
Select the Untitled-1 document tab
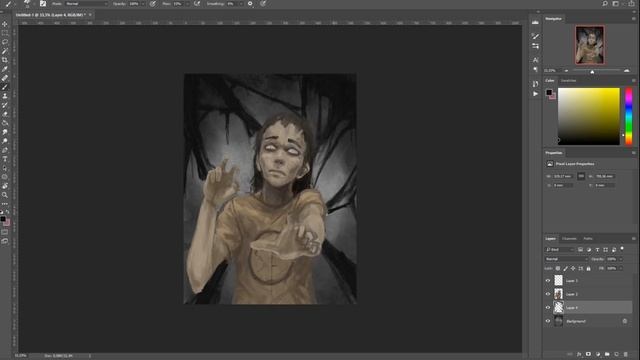pyautogui.click(x=50, y=15)
